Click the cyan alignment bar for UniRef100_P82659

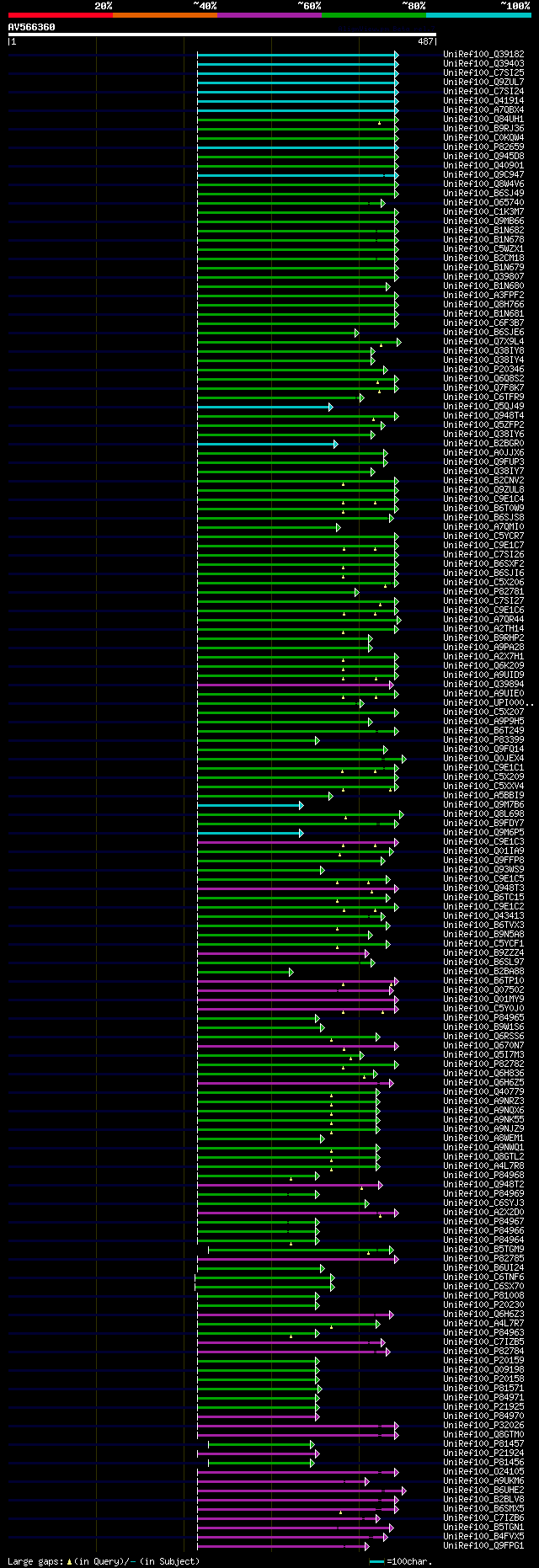[296, 147]
